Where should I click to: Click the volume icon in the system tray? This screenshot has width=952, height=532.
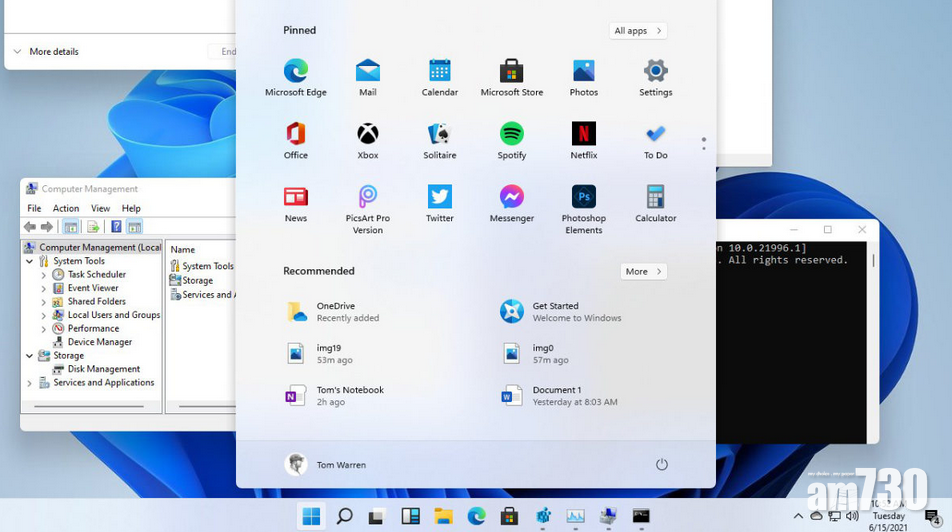[852, 516]
